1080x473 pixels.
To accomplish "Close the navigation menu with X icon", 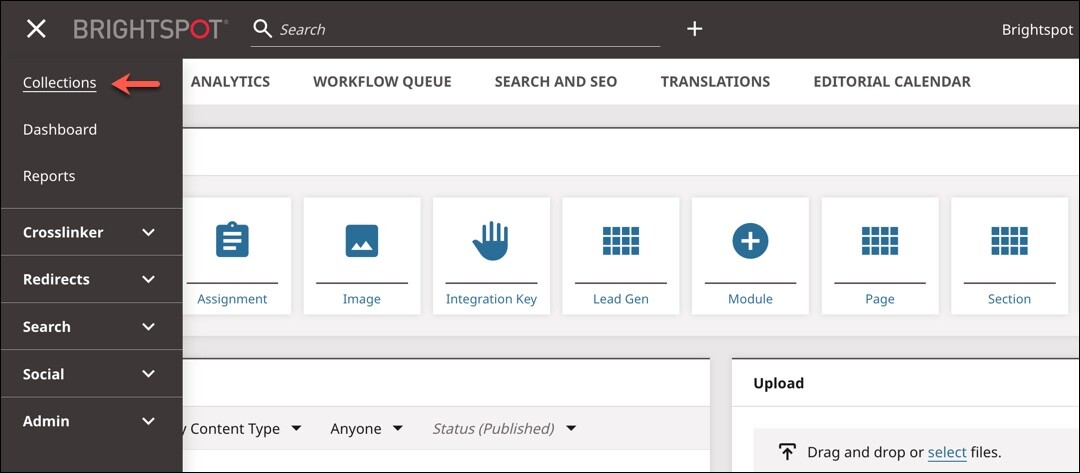I will (x=36, y=29).
